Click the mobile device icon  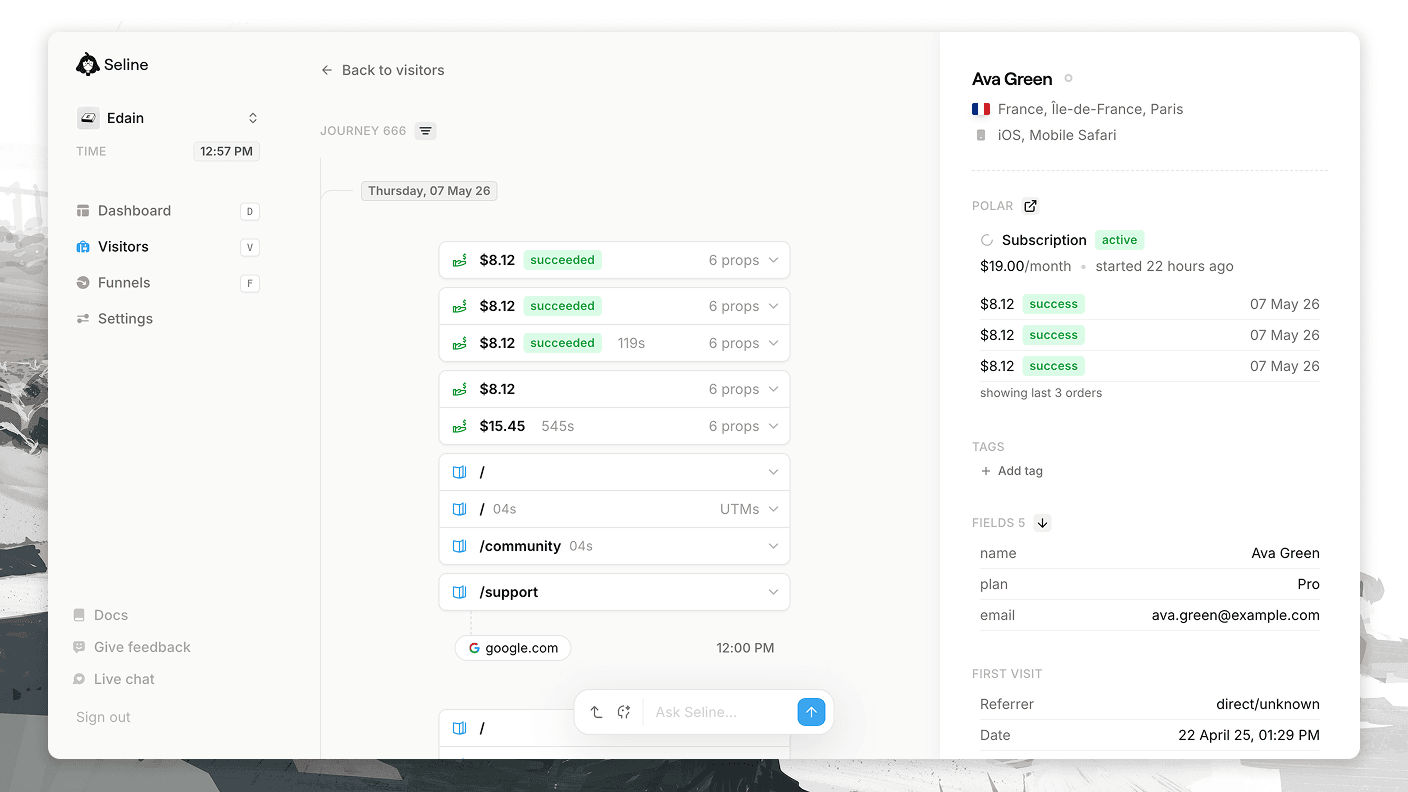(981, 135)
